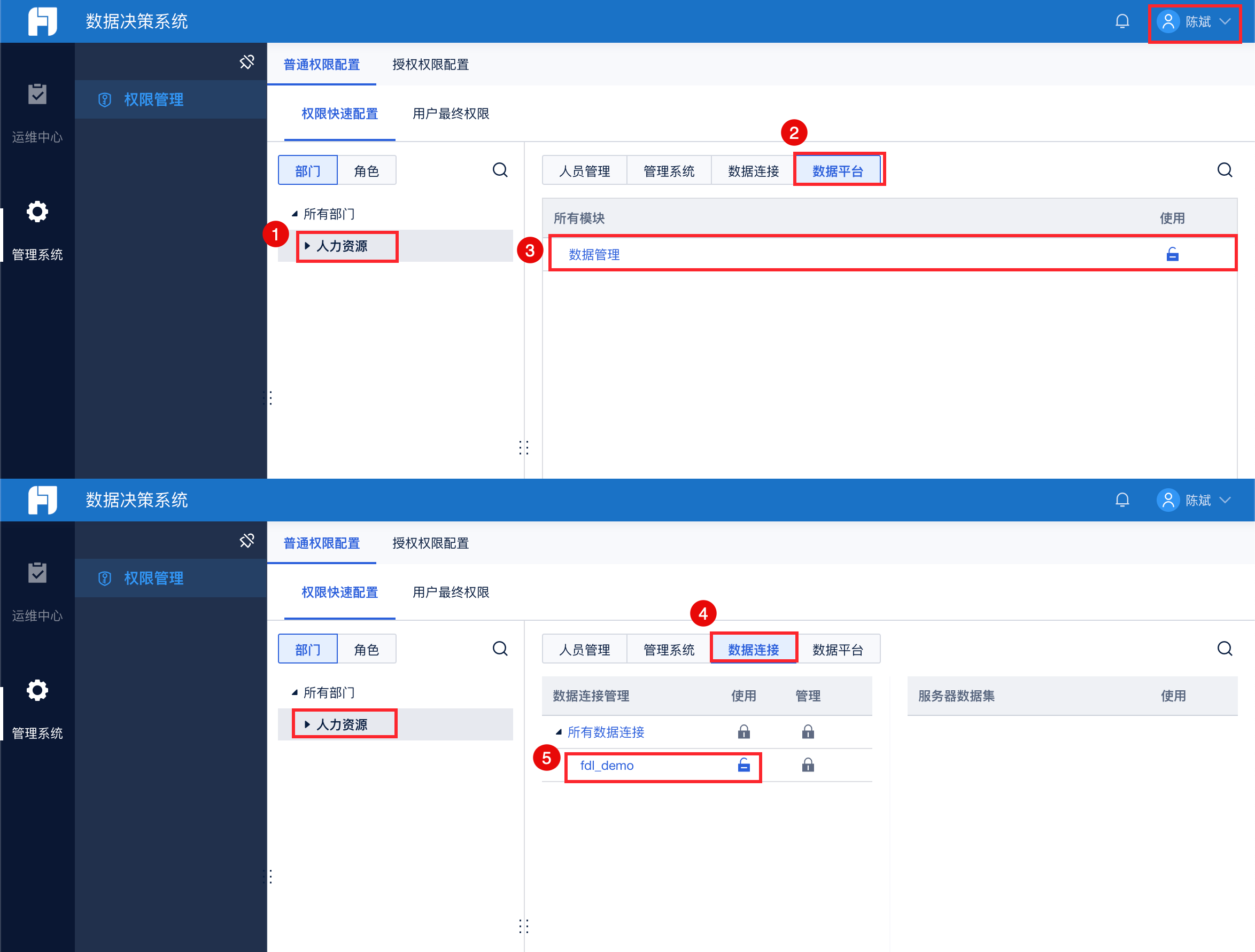
Task: Click the notification bell in top header
Action: (1122, 21)
